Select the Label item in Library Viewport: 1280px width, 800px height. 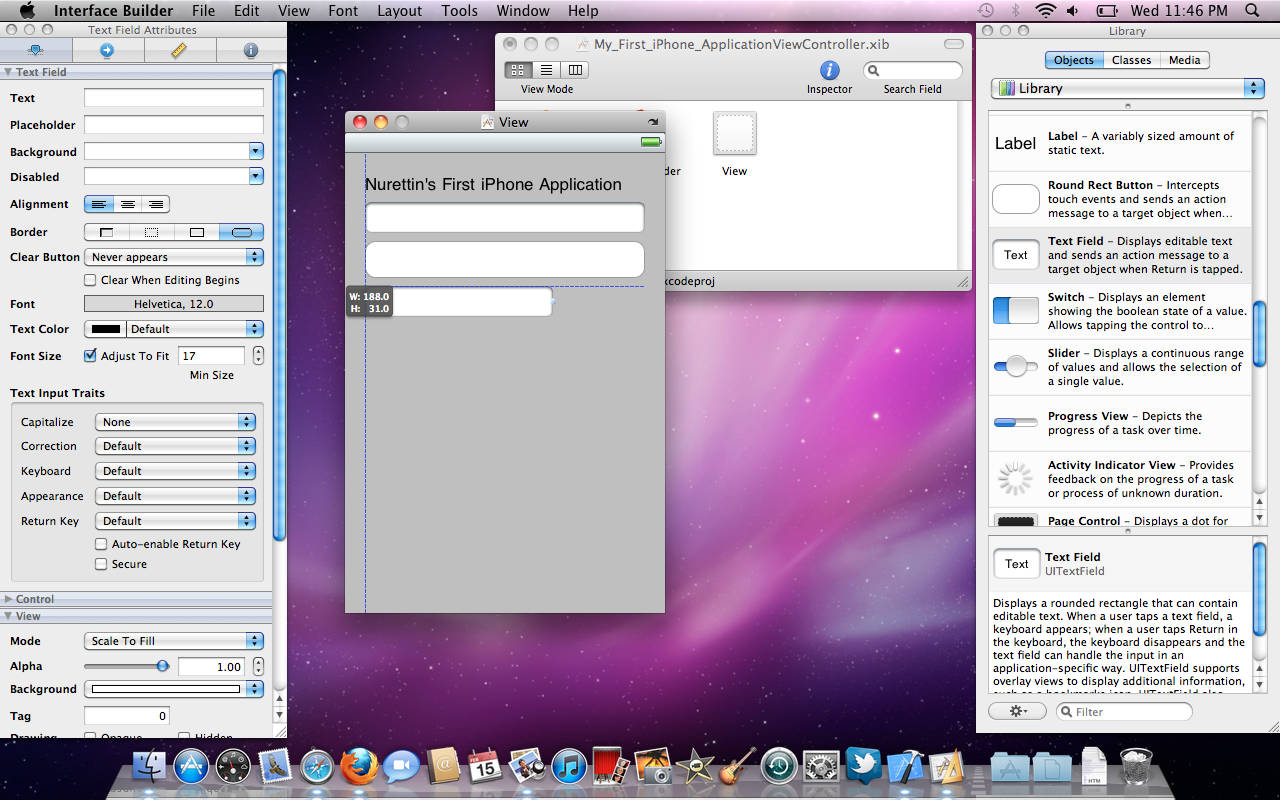(x=1120, y=143)
